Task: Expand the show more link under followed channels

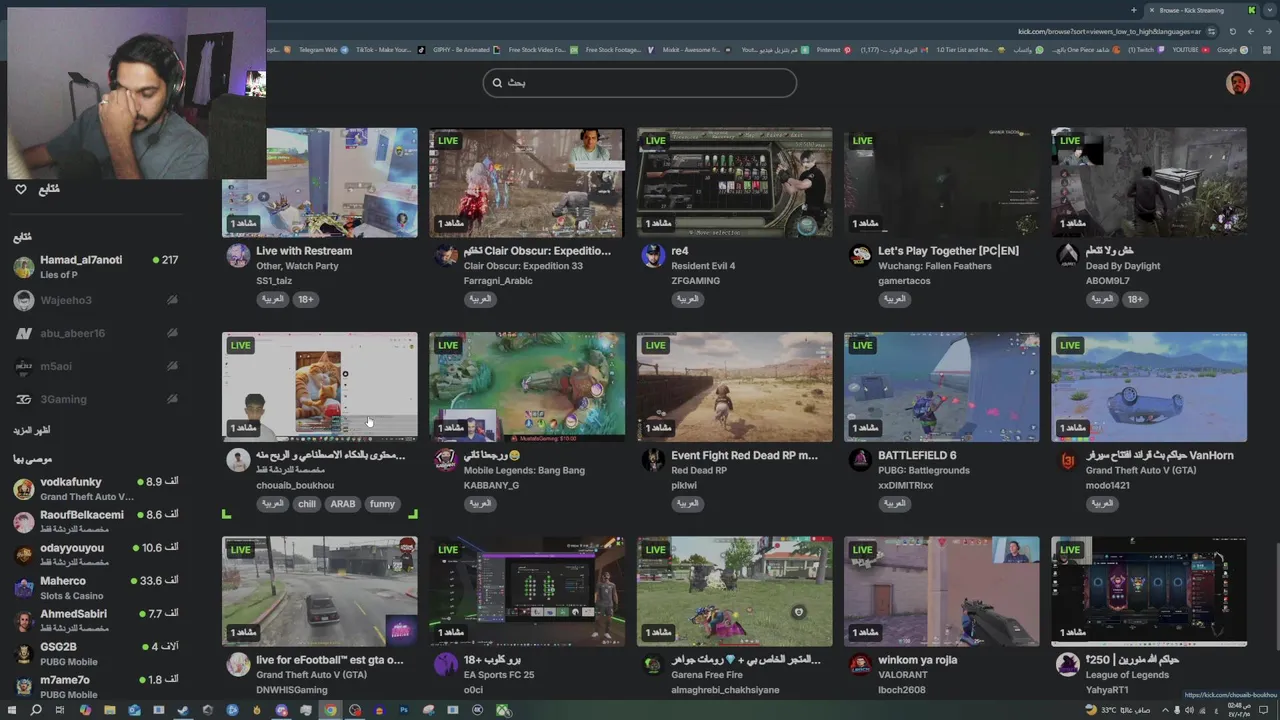Action: [x=32, y=430]
